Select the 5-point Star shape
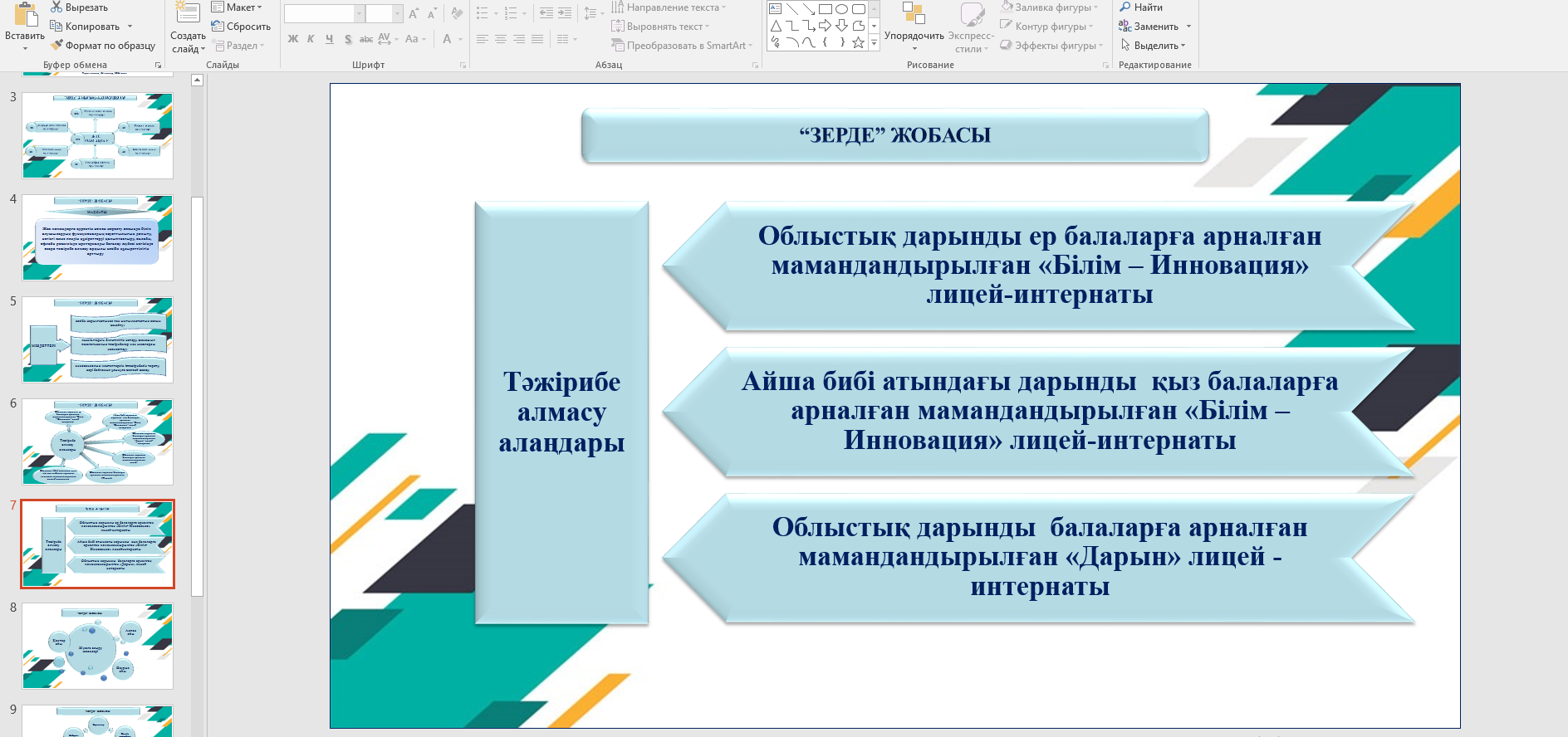 click(x=858, y=42)
